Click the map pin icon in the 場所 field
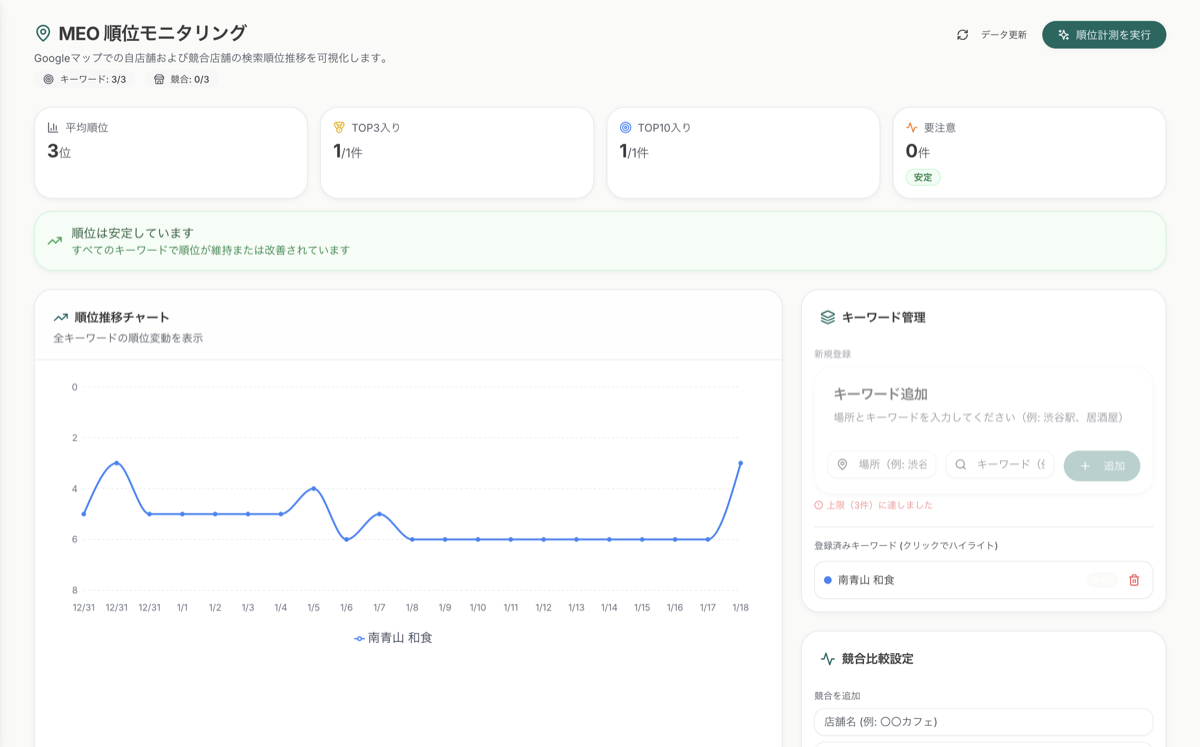 [x=843, y=465]
